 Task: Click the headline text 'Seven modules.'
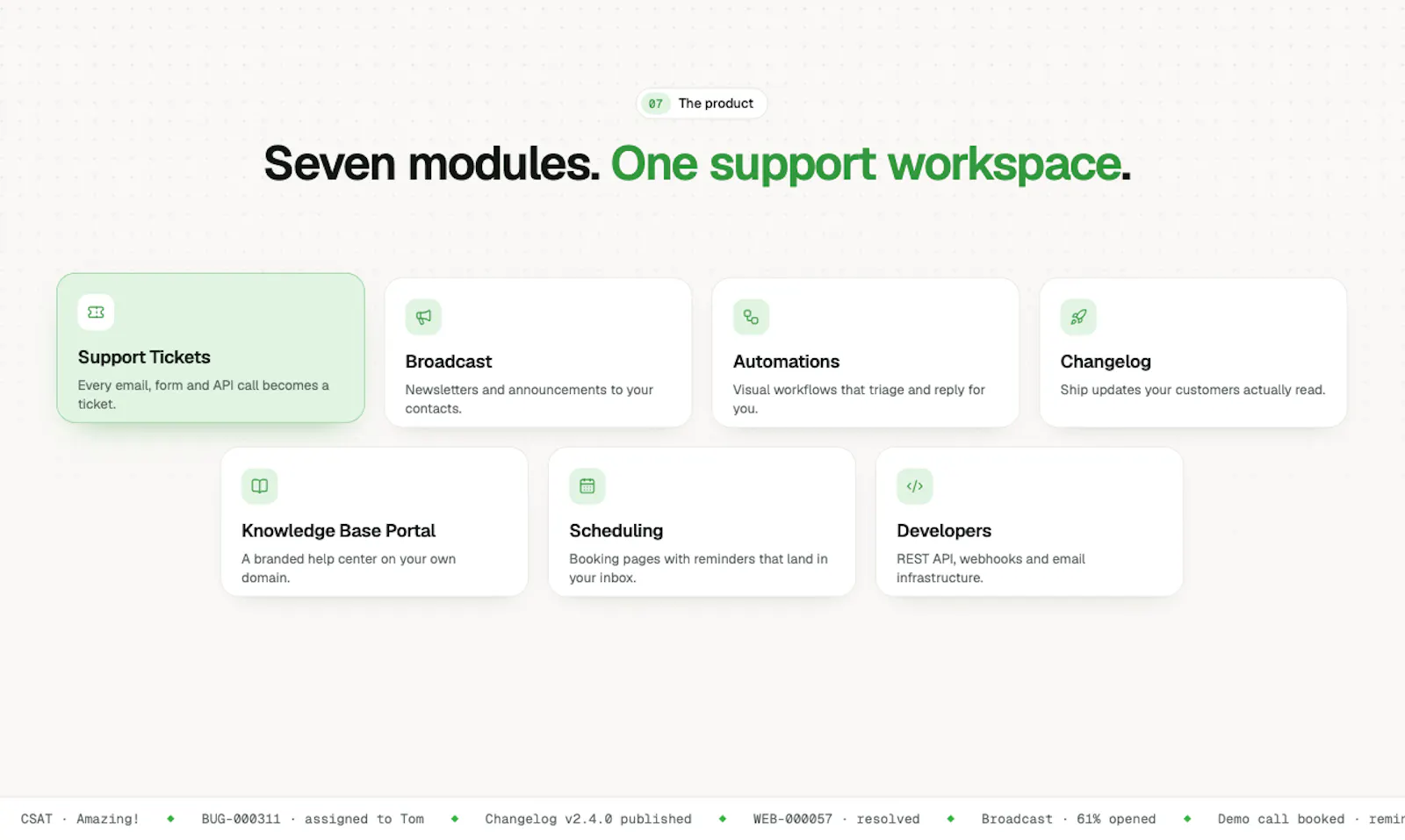(432, 164)
